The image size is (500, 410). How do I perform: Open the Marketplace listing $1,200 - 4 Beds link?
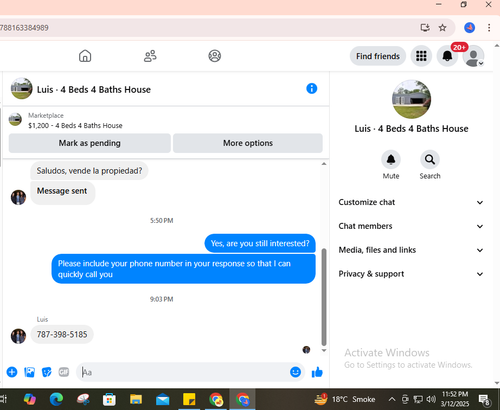(x=75, y=126)
